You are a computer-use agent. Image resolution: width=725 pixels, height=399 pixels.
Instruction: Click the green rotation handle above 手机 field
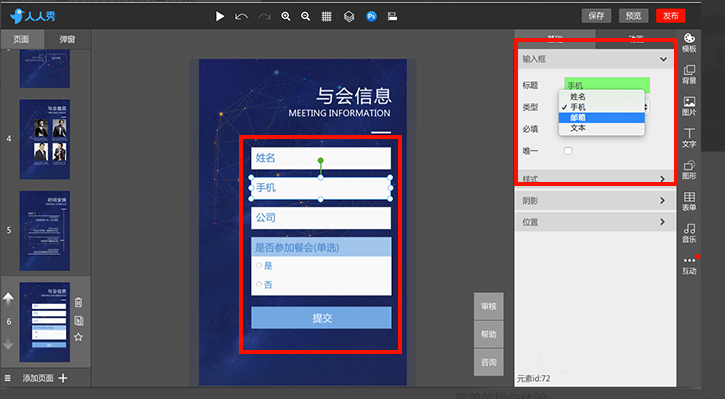[x=320, y=160]
